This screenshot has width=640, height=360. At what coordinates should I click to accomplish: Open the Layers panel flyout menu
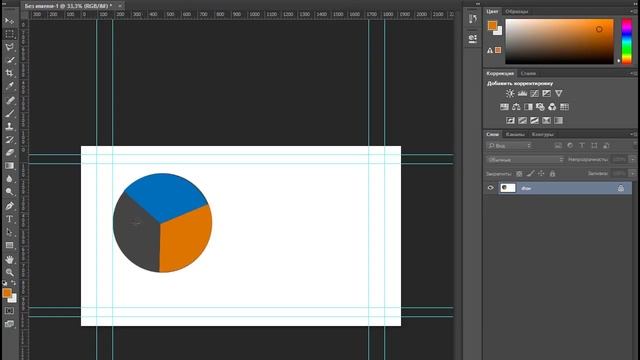pos(633,134)
